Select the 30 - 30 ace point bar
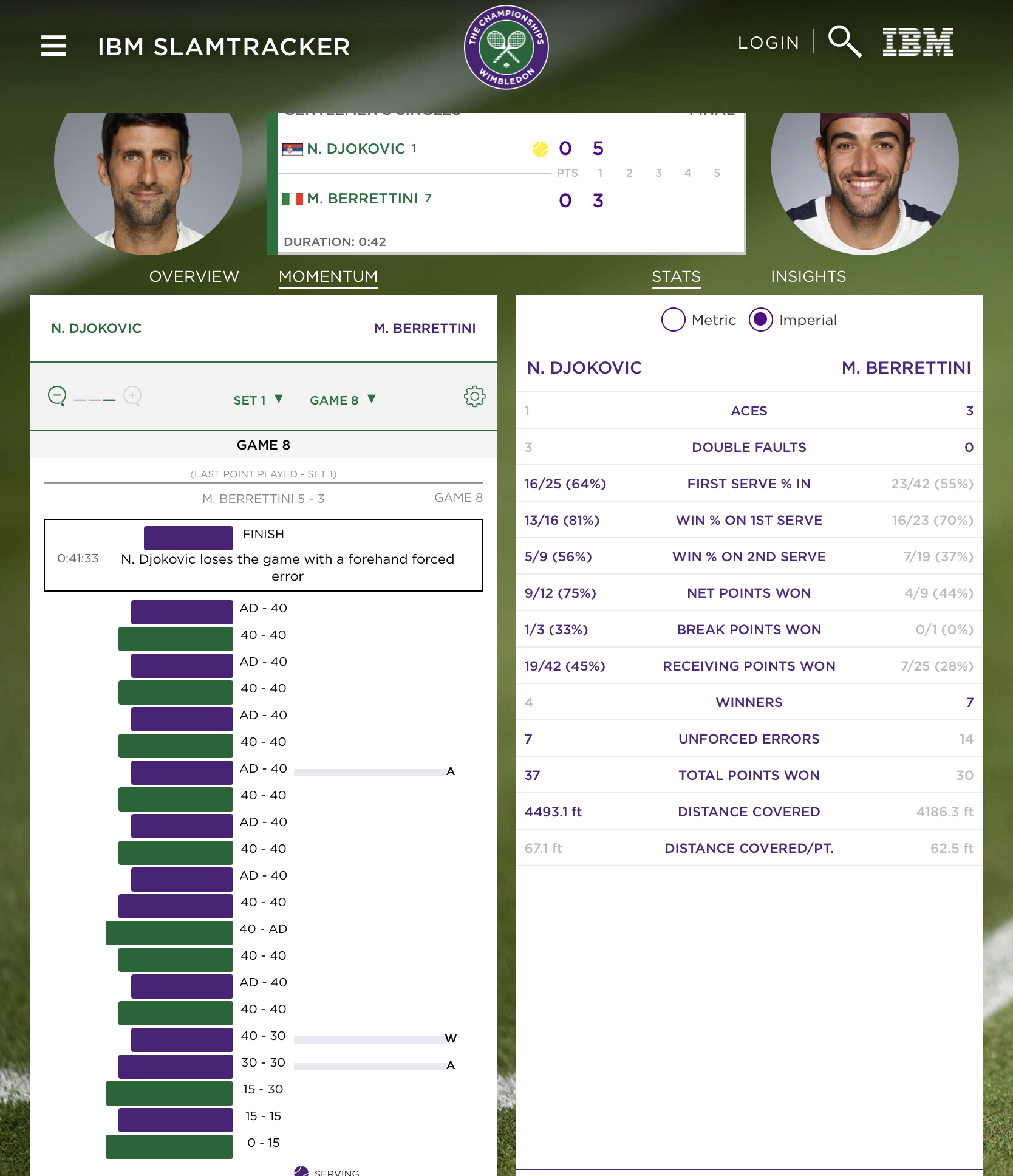The image size is (1013, 1176). click(176, 1066)
